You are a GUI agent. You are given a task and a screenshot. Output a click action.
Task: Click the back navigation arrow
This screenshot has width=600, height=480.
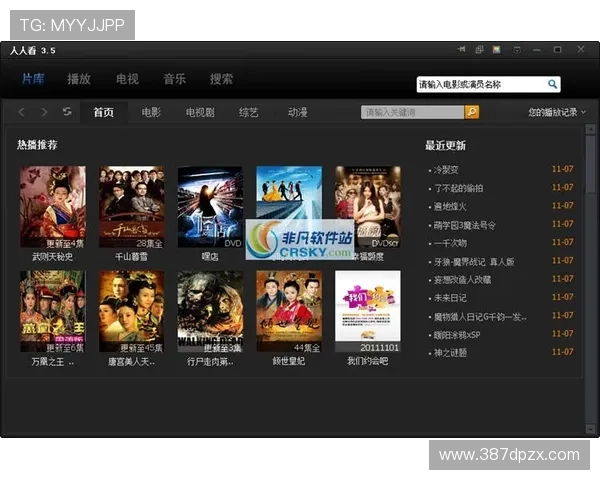point(22,112)
